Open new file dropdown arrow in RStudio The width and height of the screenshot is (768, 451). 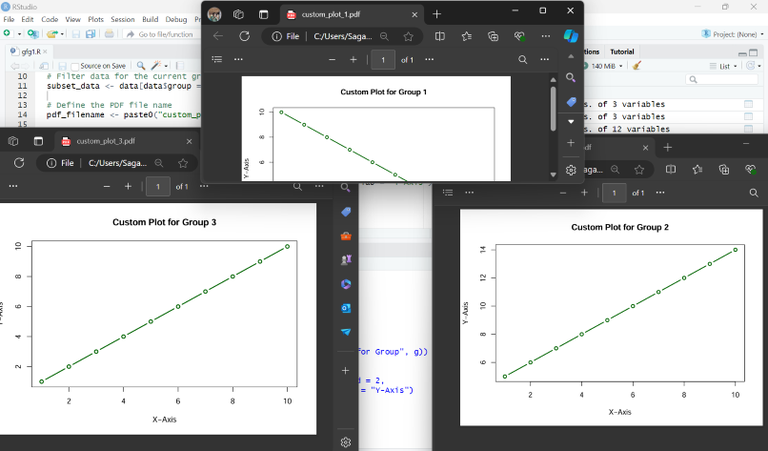[20, 34]
